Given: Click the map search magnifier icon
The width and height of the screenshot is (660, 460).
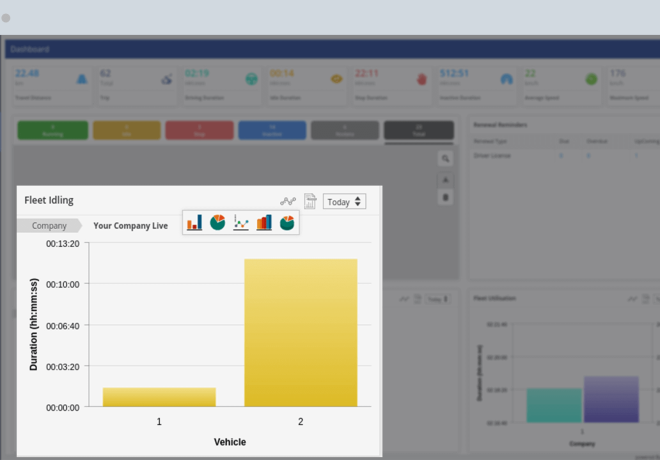Looking at the screenshot, I should point(446,159).
